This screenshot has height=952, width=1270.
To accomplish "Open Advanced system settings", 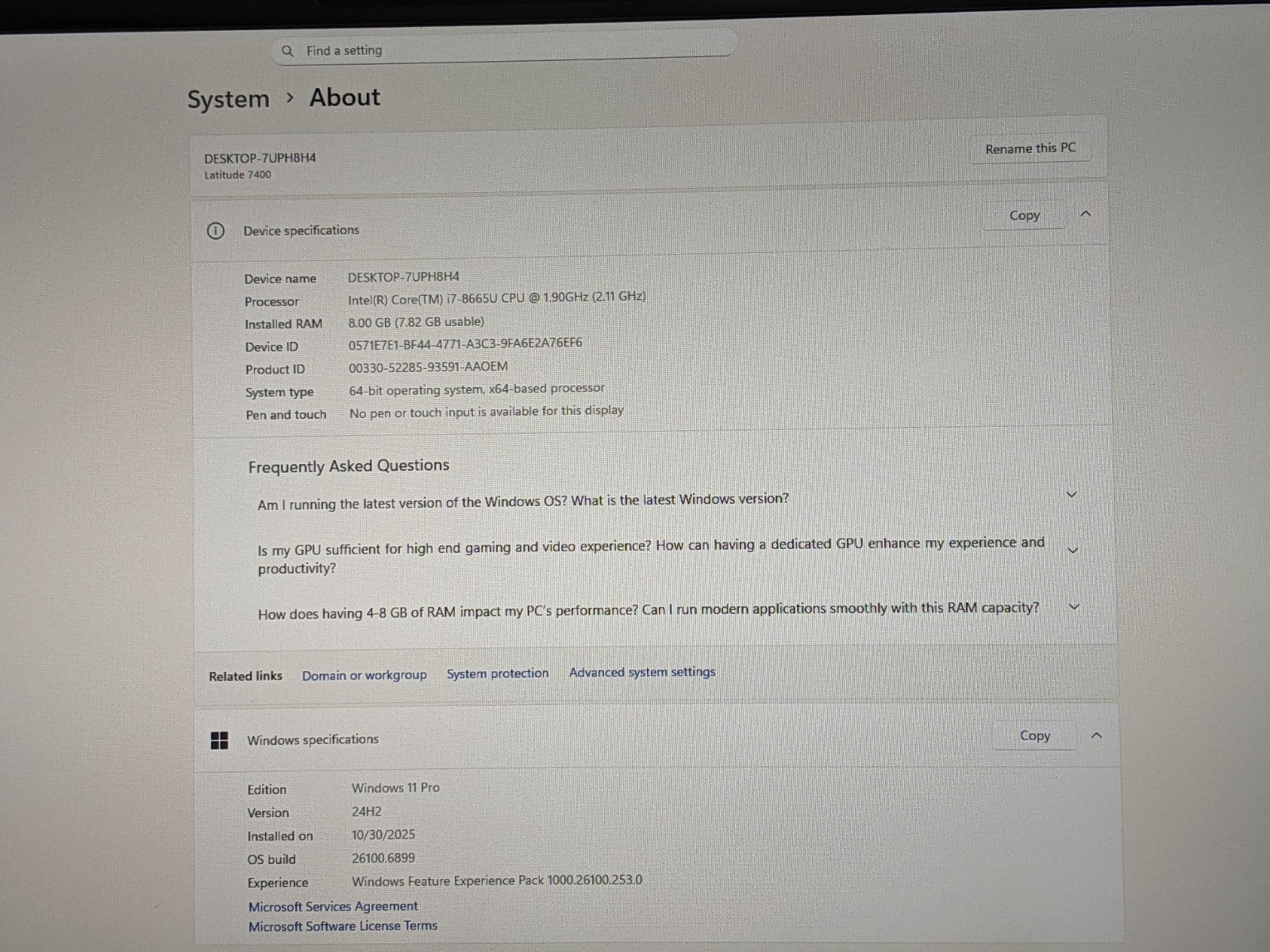I will point(641,672).
